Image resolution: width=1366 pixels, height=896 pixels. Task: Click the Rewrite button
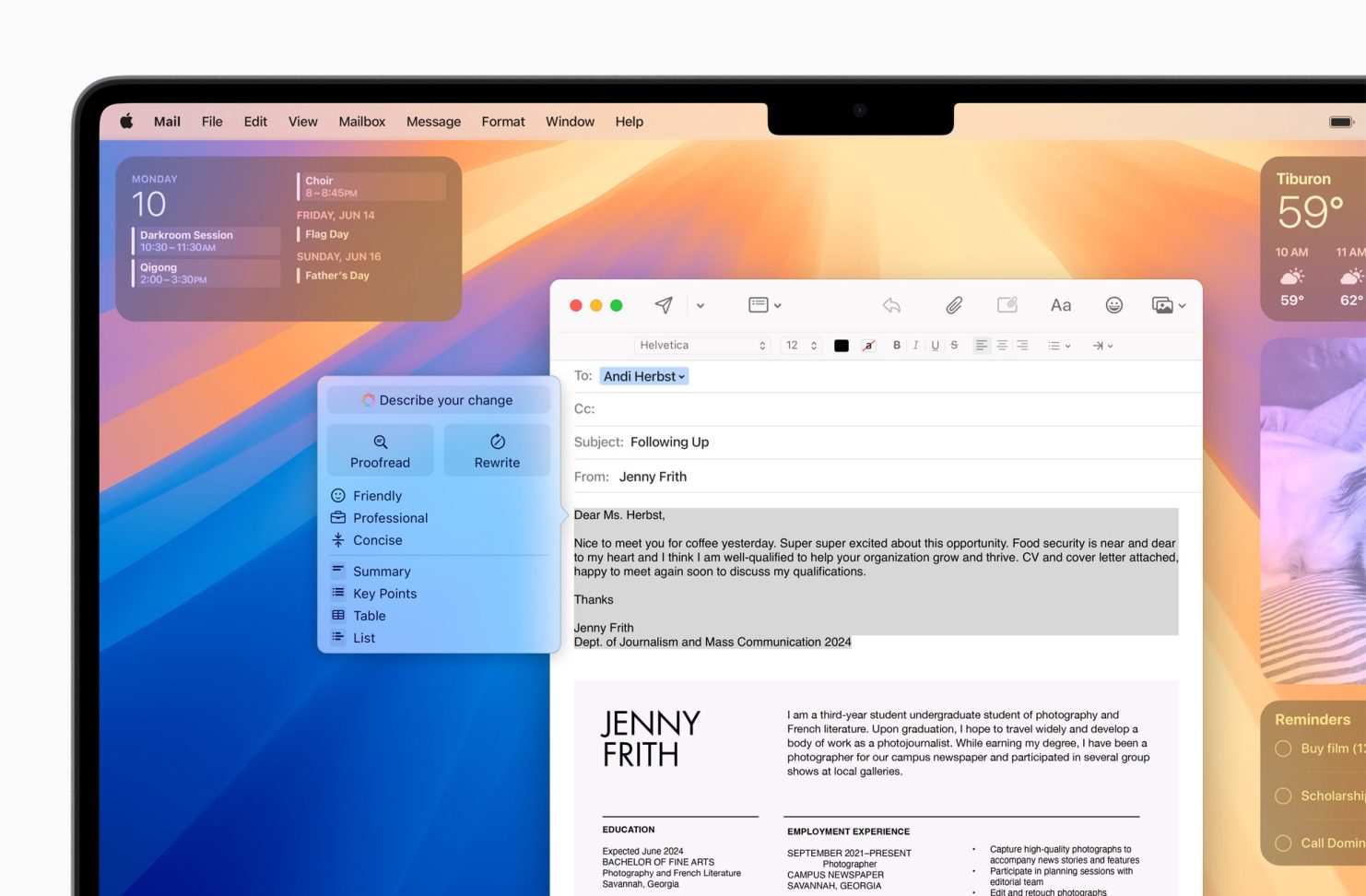(x=497, y=451)
